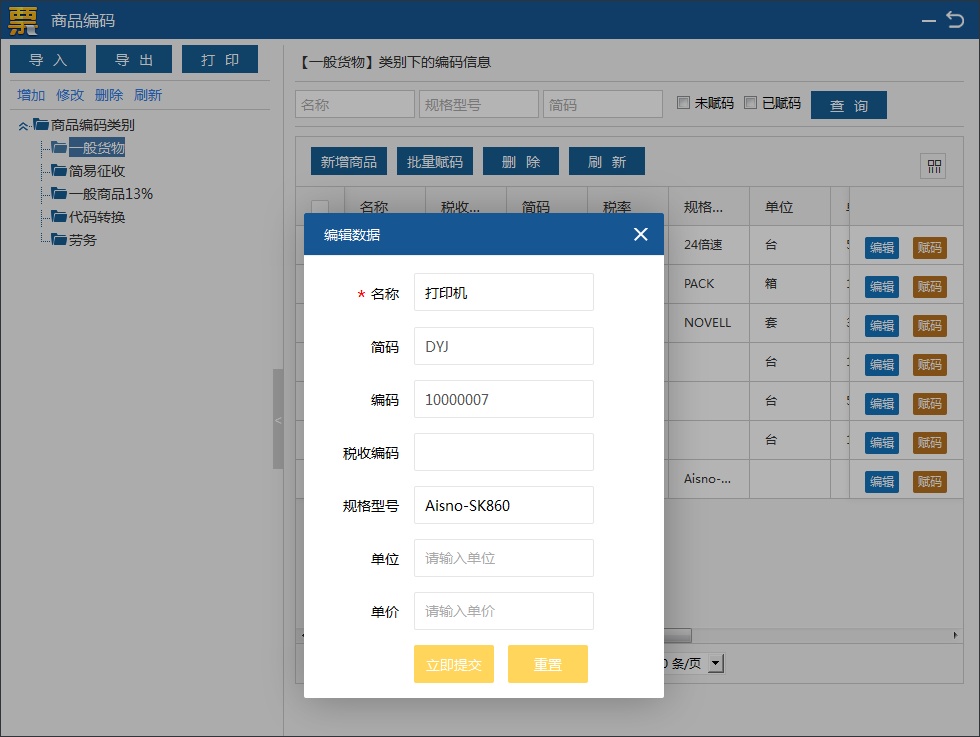The height and width of the screenshot is (737, 980).
Task: Enable the 未赋码 checkbox filter
Action: tap(683, 103)
